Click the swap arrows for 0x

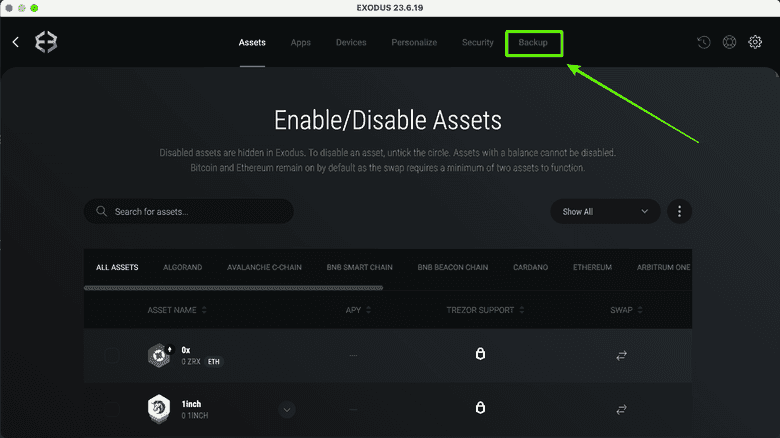pos(621,354)
